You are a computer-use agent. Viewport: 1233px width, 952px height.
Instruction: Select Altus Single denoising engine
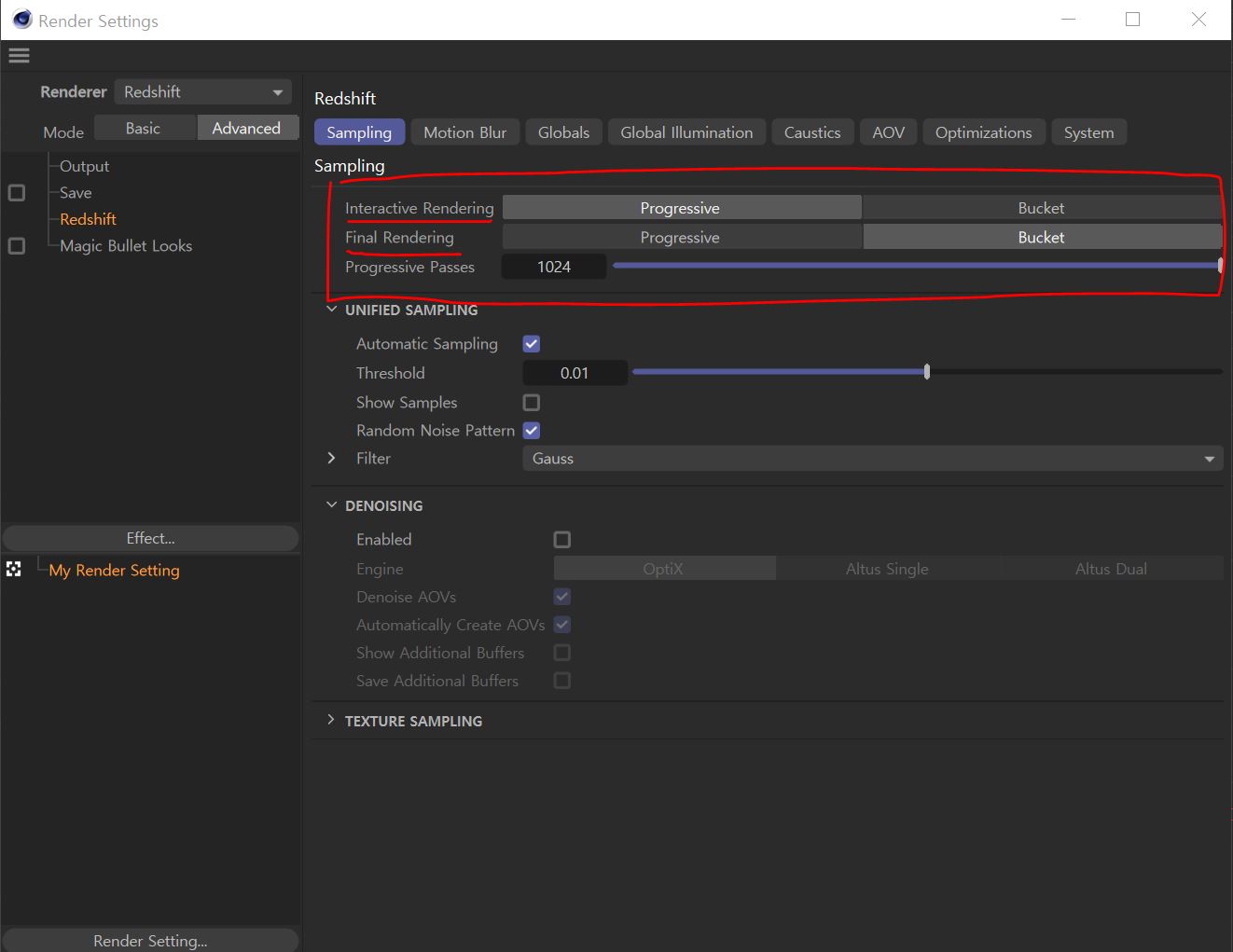point(887,569)
